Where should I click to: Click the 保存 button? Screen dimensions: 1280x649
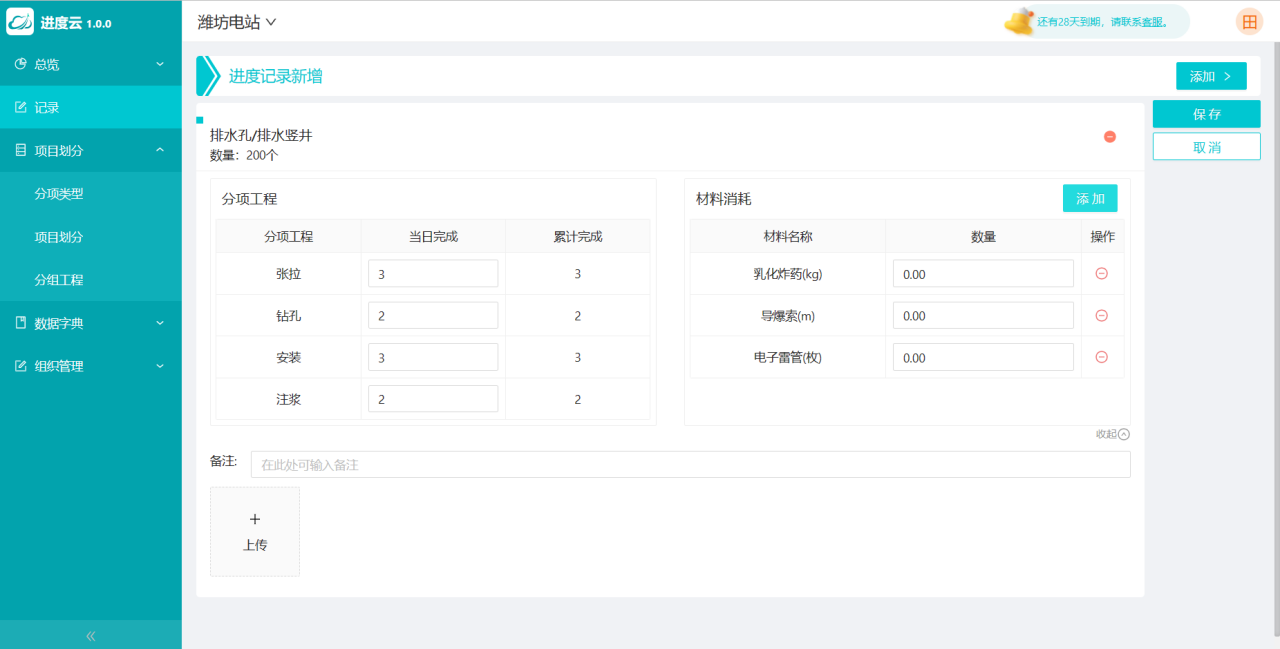click(x=1206, y=114)
